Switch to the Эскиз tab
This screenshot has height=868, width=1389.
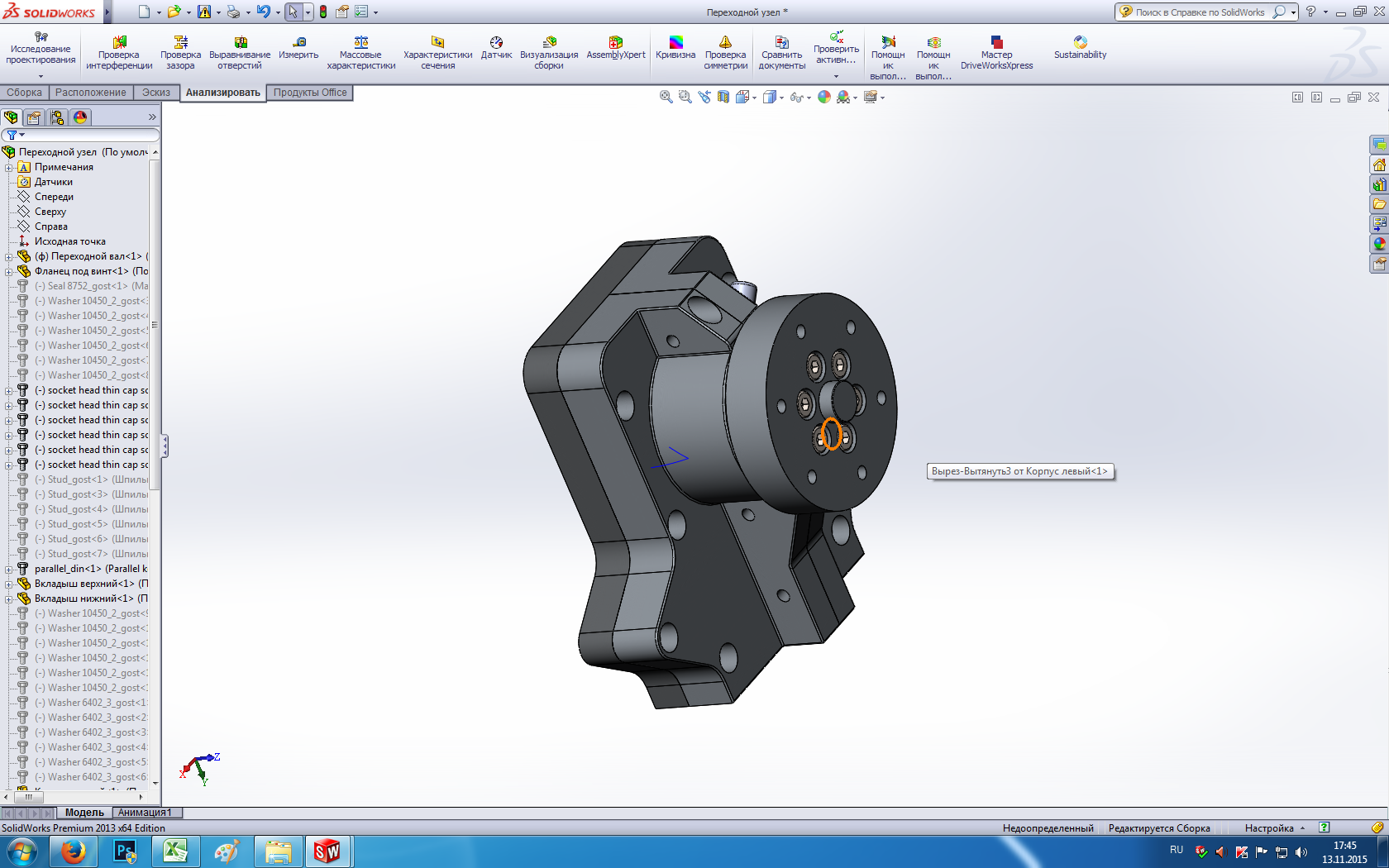[x=156, y=93]
